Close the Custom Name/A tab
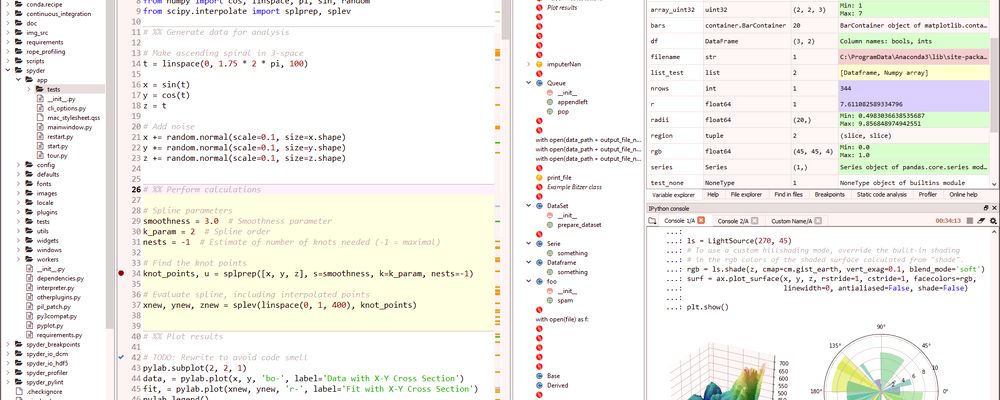This screenshot has height=400, width=1000. (818, 221)
